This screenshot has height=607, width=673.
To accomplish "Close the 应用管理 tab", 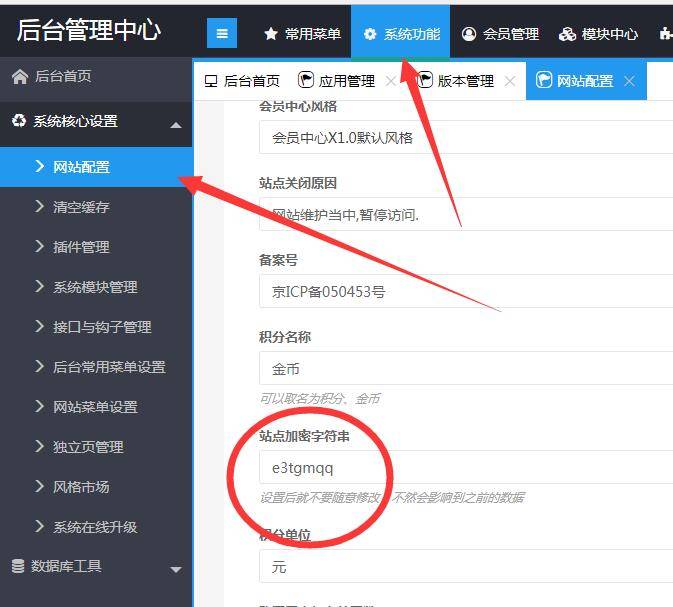I will (390, 81).
